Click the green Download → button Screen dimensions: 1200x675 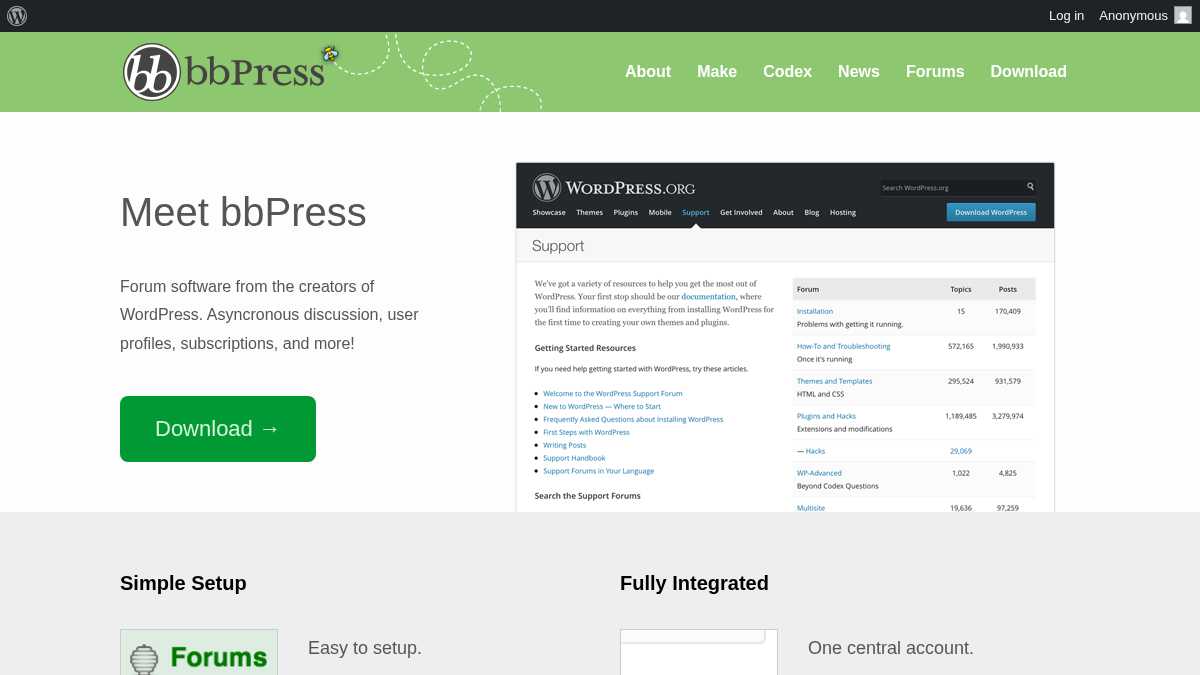tap(218, 429)
